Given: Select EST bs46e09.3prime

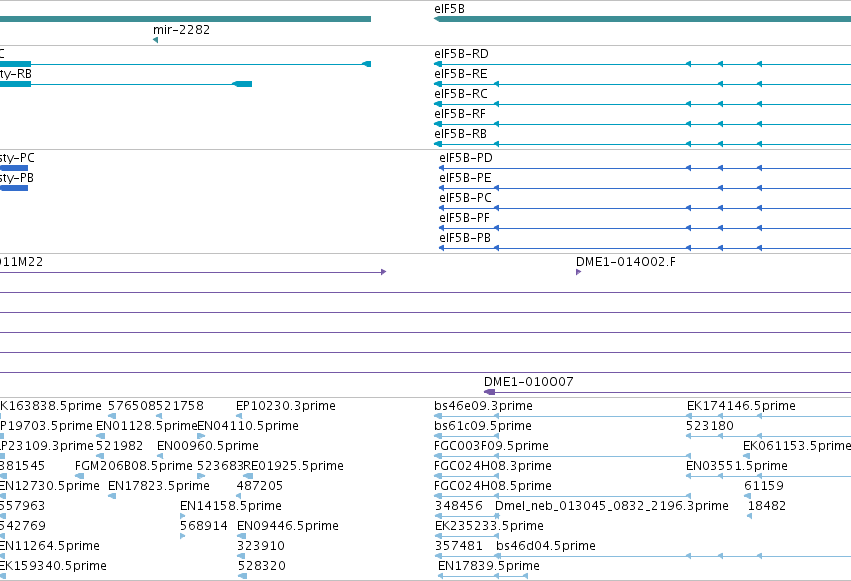Looking at the screenshot, I should (483, 406).
